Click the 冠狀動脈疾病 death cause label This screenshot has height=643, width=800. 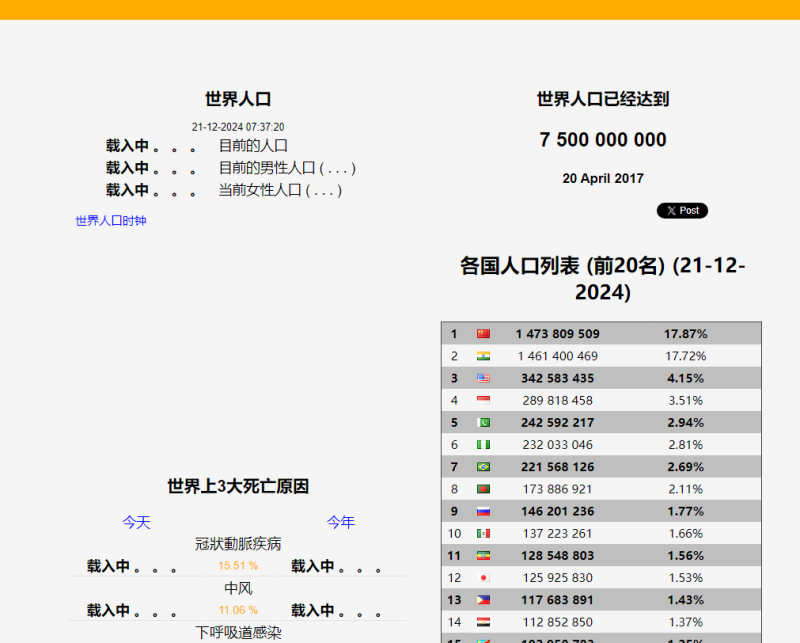[x=238, y=544]
